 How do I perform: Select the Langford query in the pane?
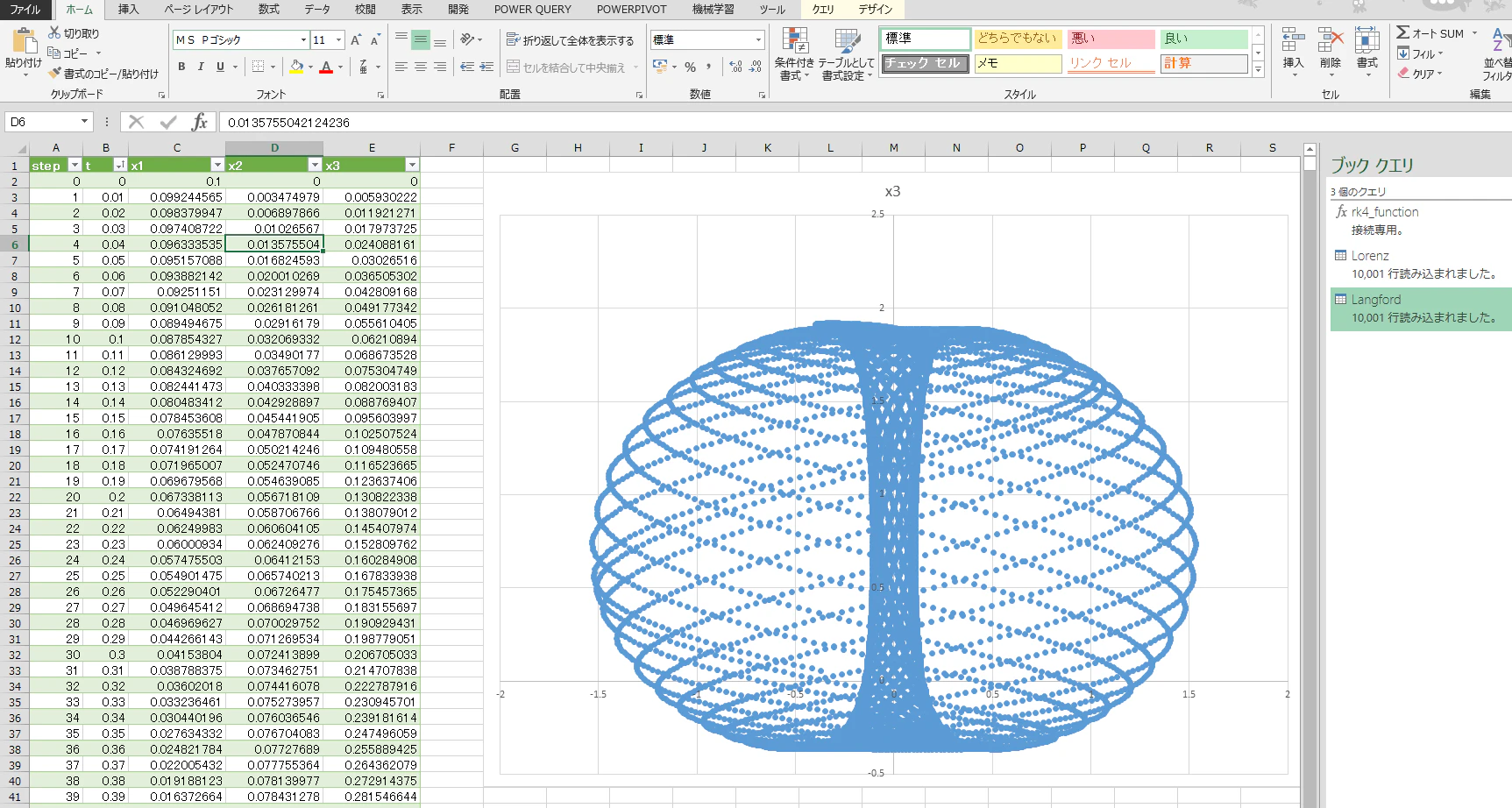click(x=1421, y=308)
